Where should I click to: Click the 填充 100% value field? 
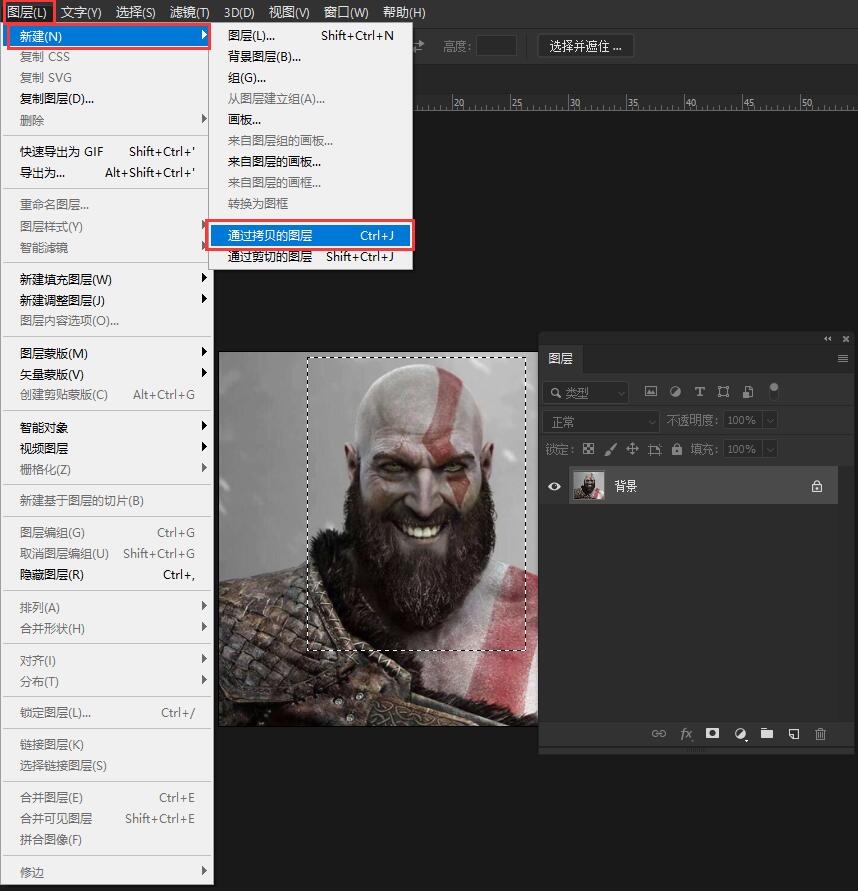point(743,449)
